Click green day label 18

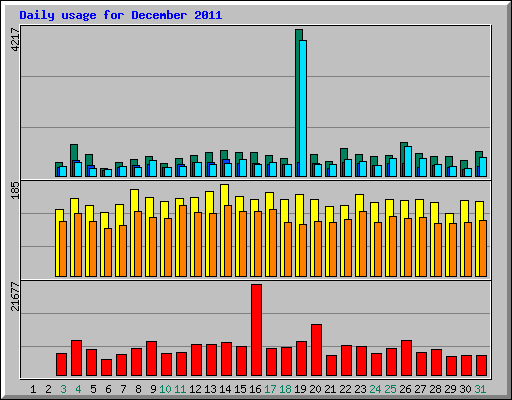[285, 389]
